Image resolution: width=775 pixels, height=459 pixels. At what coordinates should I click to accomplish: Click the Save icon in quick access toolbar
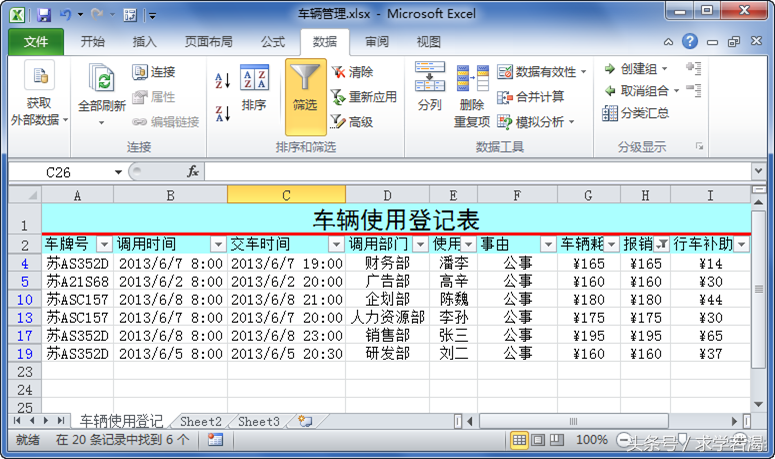point(44,15)
